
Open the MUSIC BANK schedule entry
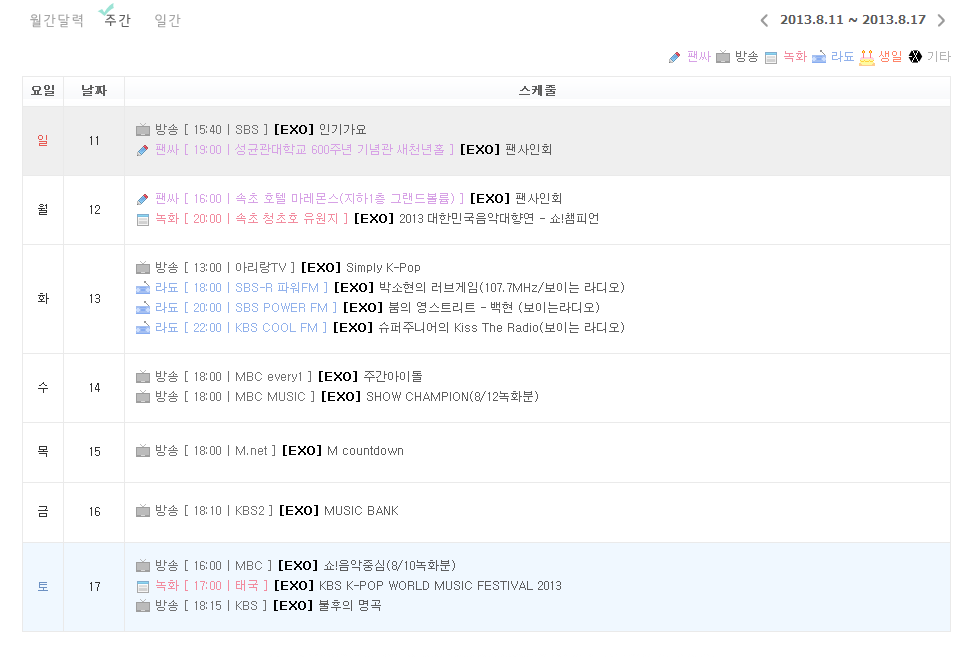pos(361,511)
